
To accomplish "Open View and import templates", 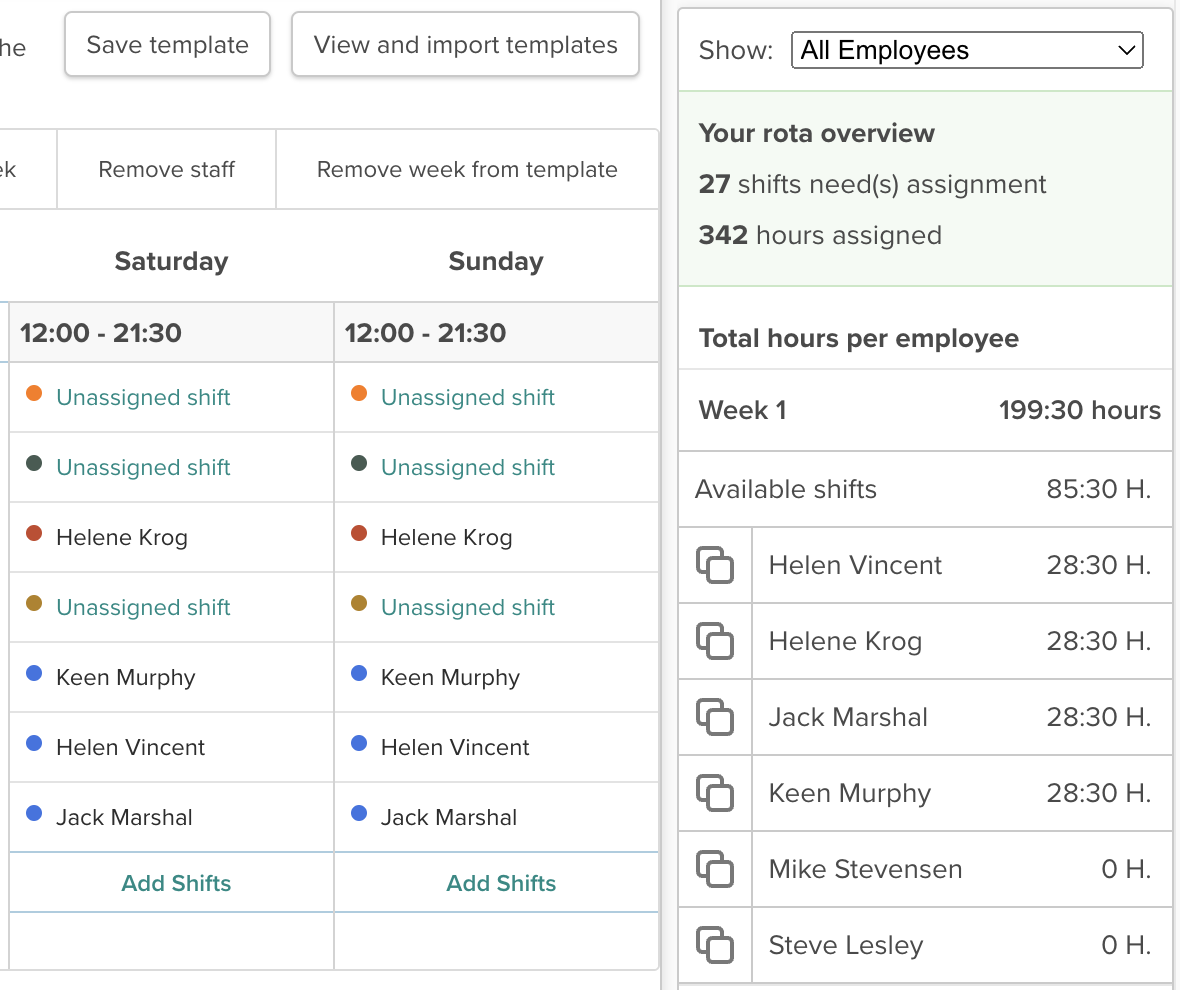I will (x=465, y=45).
